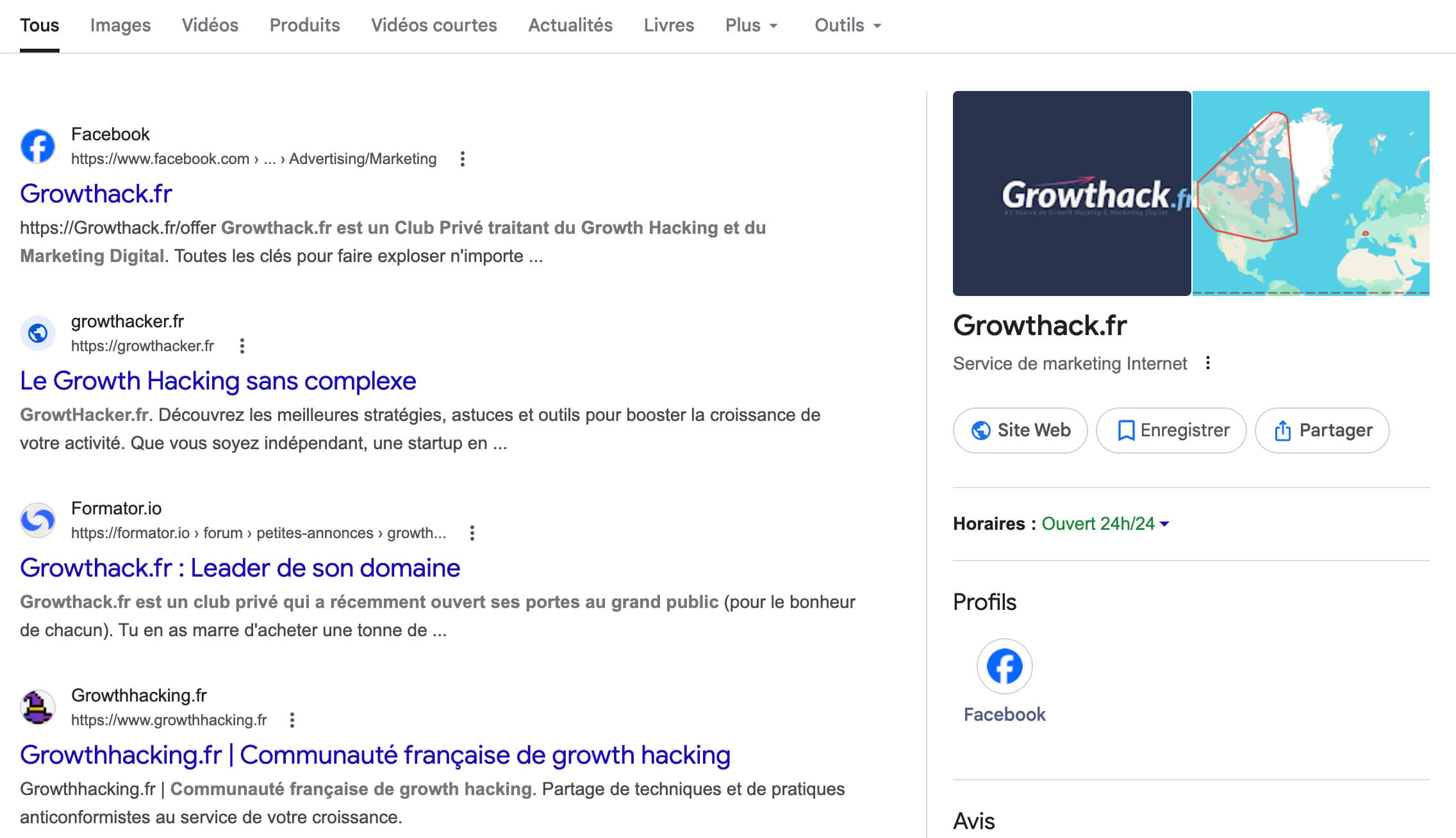This screenshot has height=838, width=1456.
Task: Click the Facebook favicon in first result
Action: (38, 146)
